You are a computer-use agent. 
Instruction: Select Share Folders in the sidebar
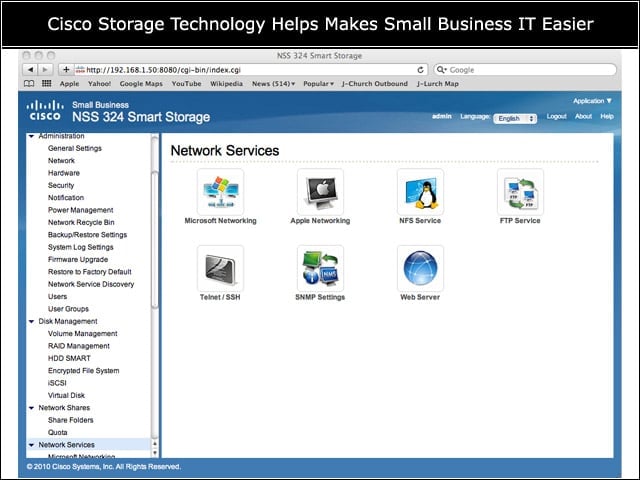[70, 420]
